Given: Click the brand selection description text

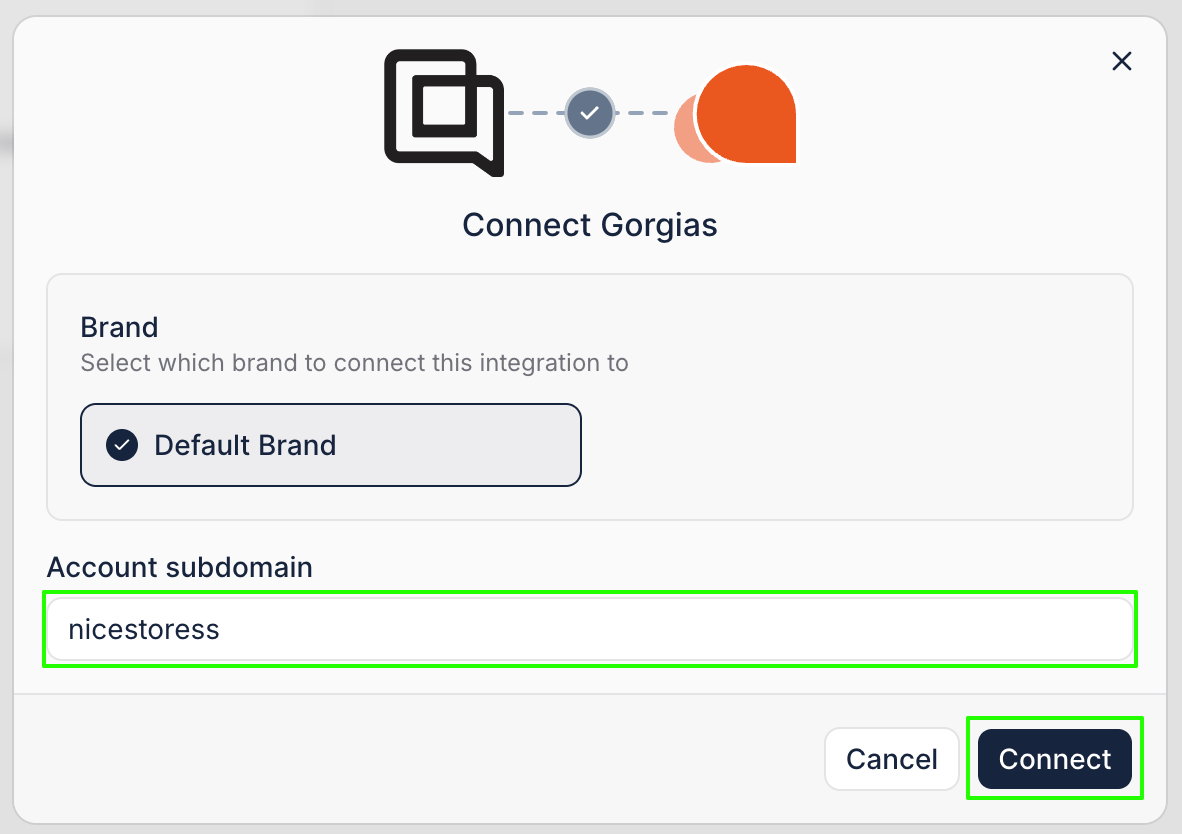Looking at the screenshot, I should pyautogui.click(x=354, y=362).
